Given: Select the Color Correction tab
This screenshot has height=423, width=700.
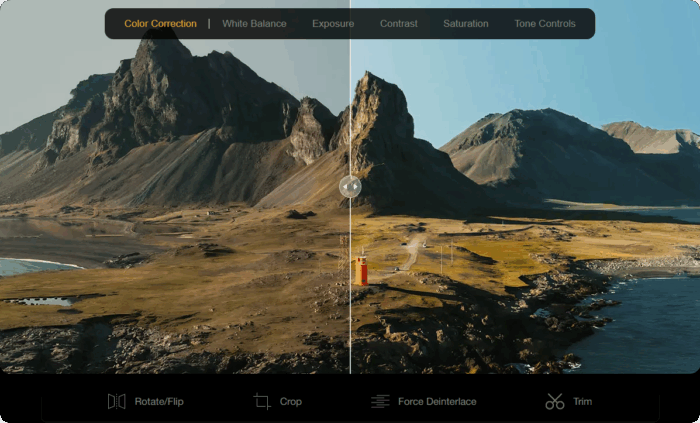Looking at the screenshot, I should tap(160, 24).
